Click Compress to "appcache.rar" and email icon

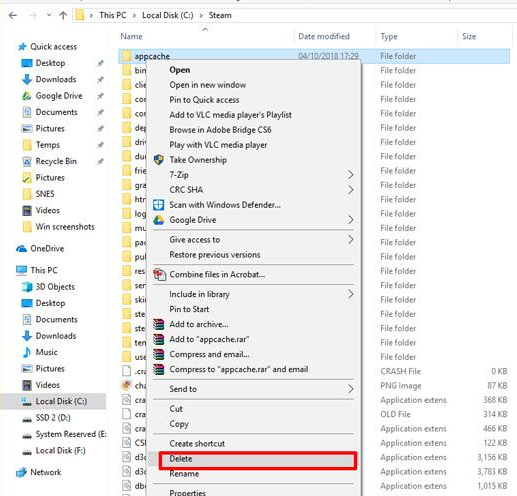pos(159,369)
